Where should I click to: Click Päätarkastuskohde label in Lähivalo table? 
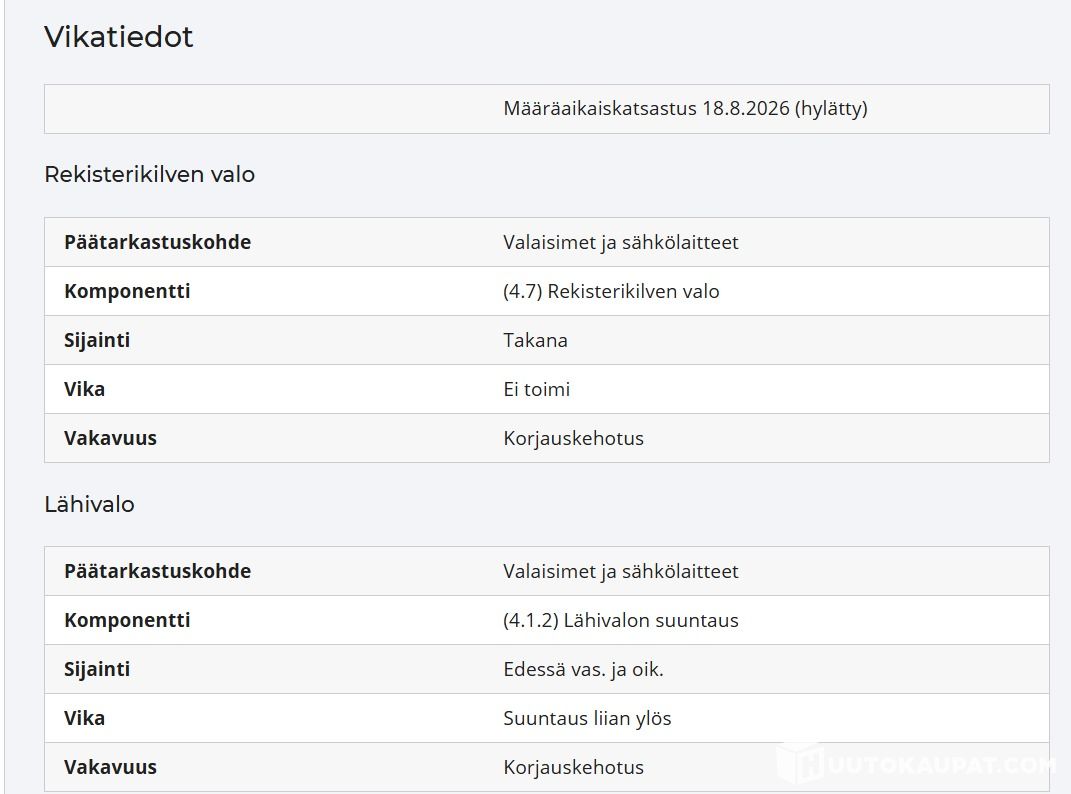pyautogui.click(x=158, y=571)
